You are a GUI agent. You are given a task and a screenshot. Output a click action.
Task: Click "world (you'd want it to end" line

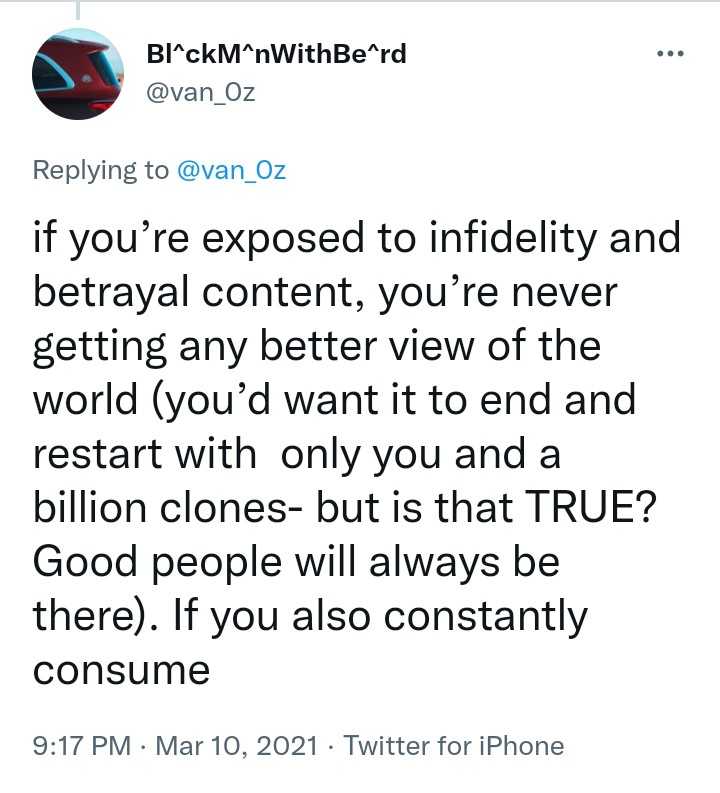click(334, 400)
